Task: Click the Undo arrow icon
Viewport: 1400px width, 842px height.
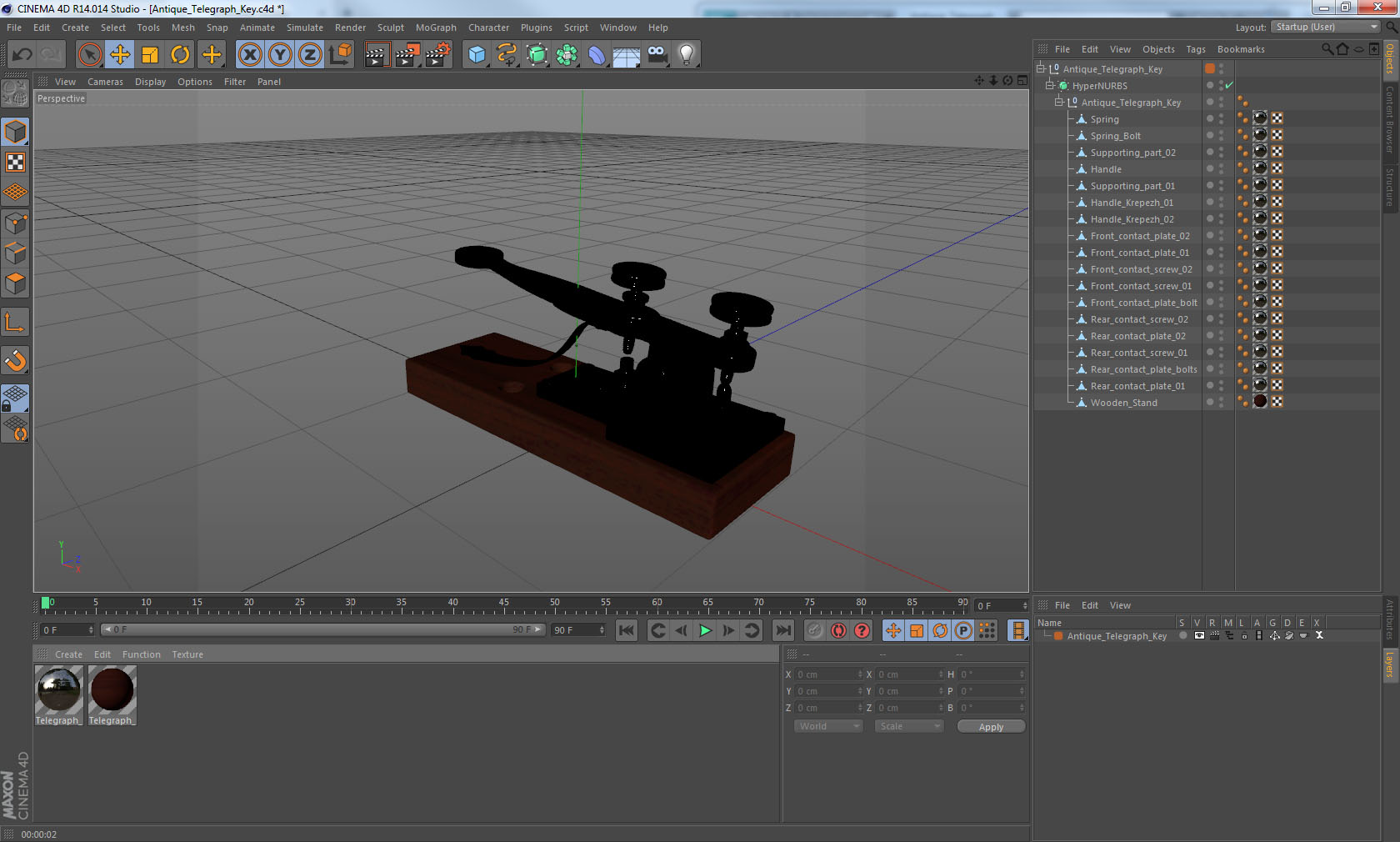Action: coord(22,55)
